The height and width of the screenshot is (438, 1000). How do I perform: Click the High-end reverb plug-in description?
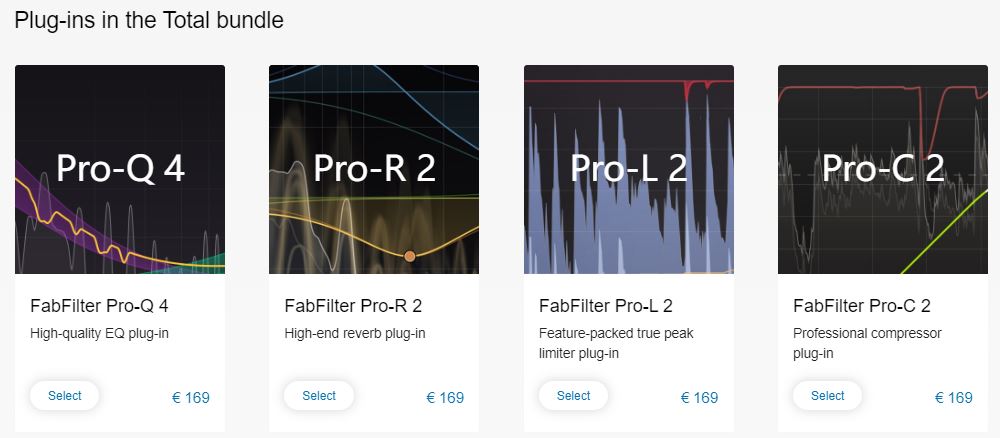(x=355, y=333)
